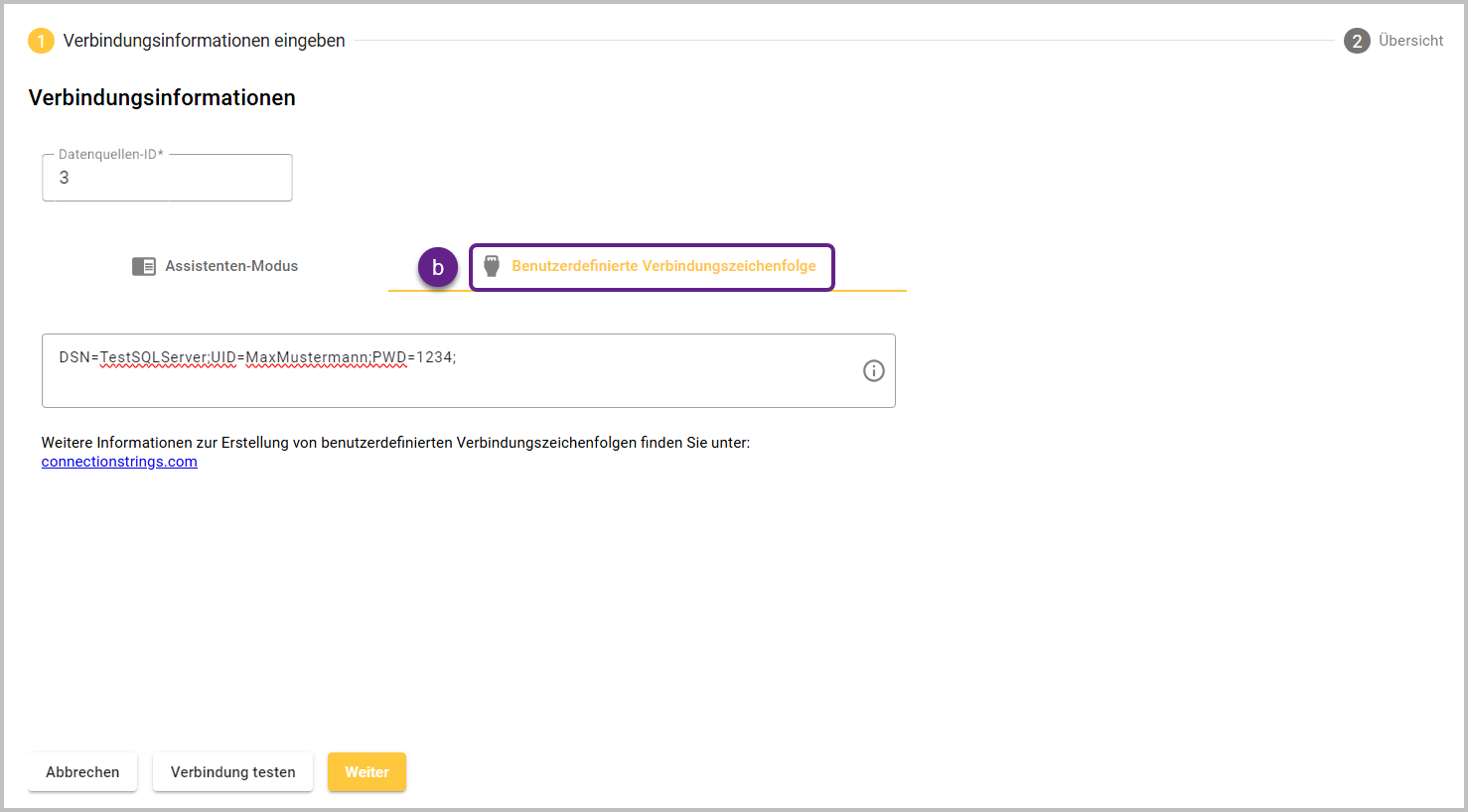Select Benutzerdefinierte Verbindungszeichenfolge tab text
This screenshot has height=812, width=1468.
(x=663, y=266)
